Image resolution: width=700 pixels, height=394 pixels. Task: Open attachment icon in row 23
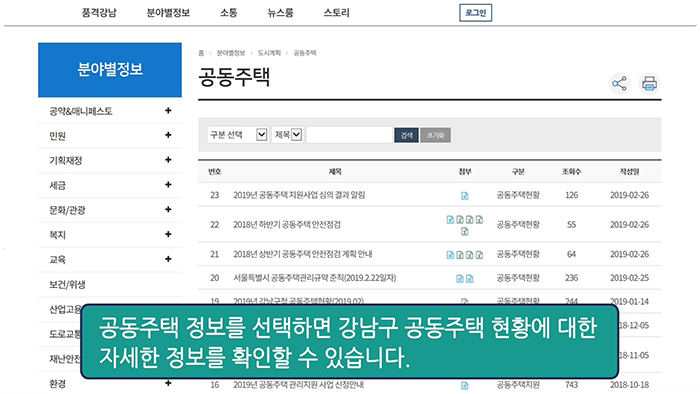465,196
